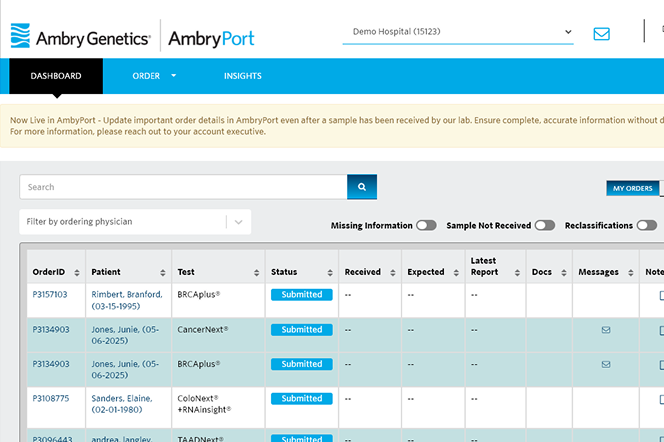Image resolution: width=664 pixels, height=442 pixels.
Task: Open message icon for Jones CancerNext order
Action: [606, 330]
